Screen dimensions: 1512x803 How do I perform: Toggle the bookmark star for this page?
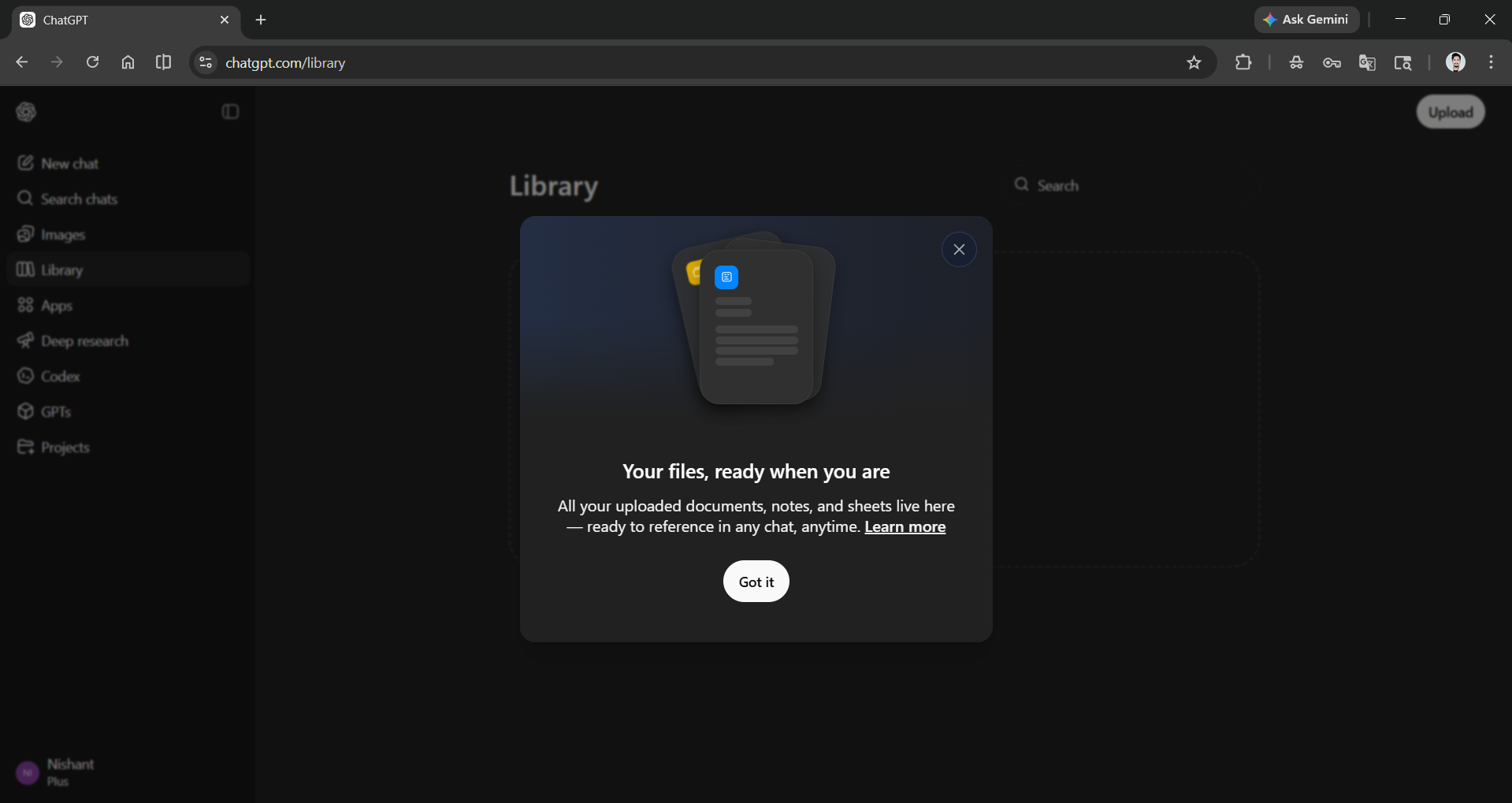(x=1194, y=62)
